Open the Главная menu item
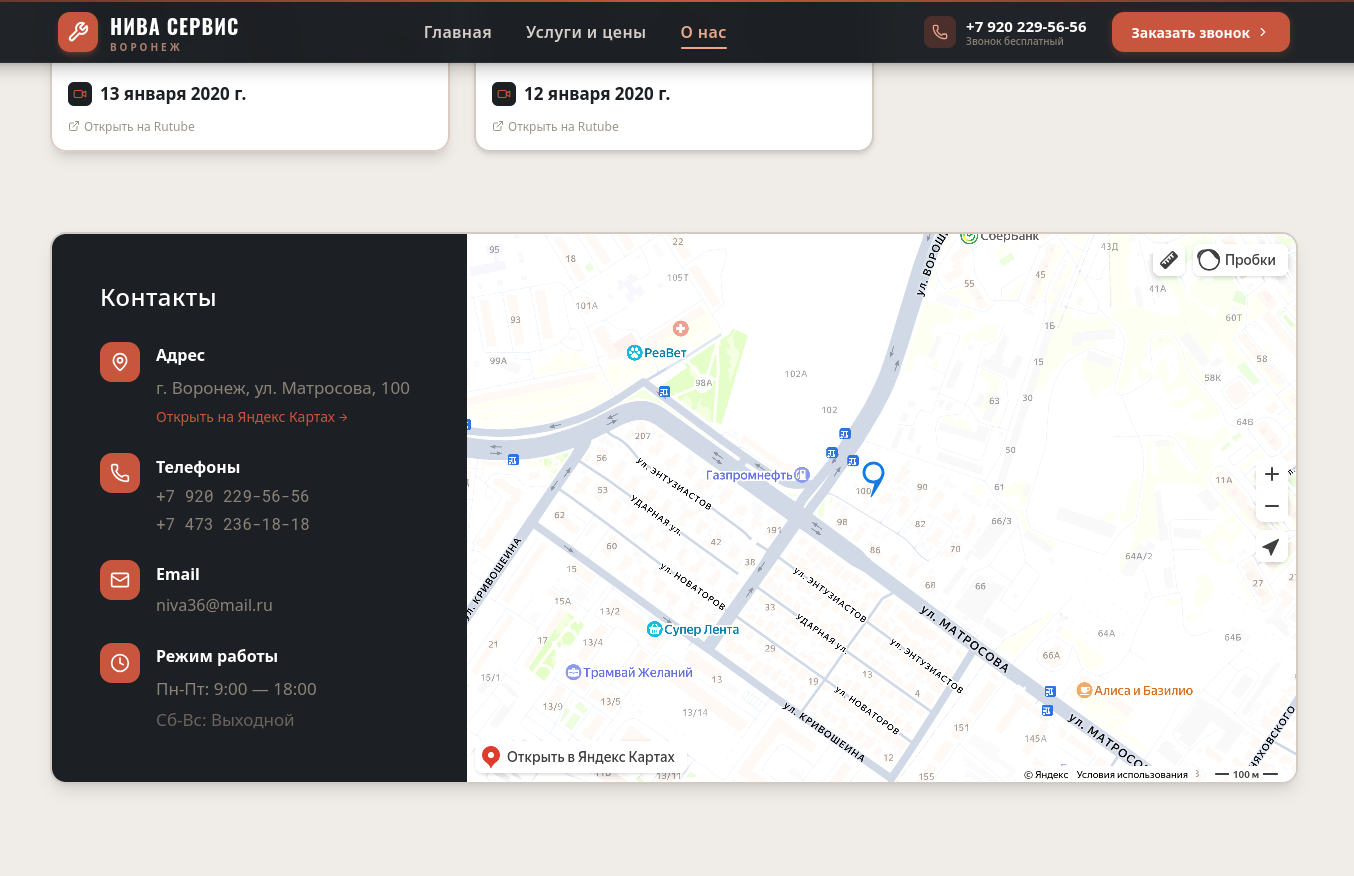 point(458,32)
